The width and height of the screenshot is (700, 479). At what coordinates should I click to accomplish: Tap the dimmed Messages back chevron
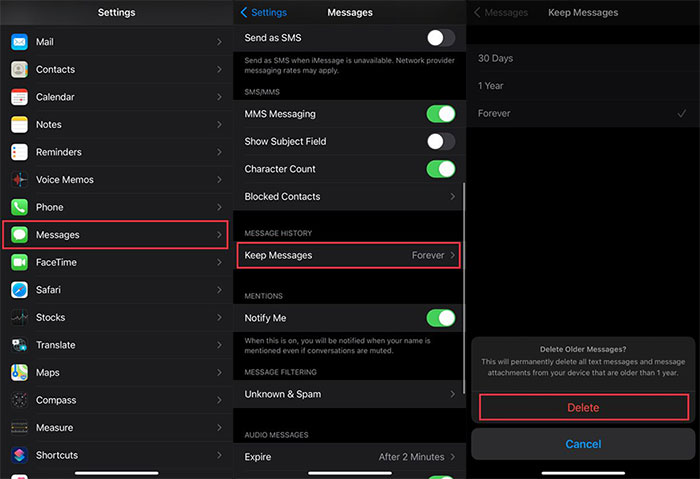click(477, 12)
